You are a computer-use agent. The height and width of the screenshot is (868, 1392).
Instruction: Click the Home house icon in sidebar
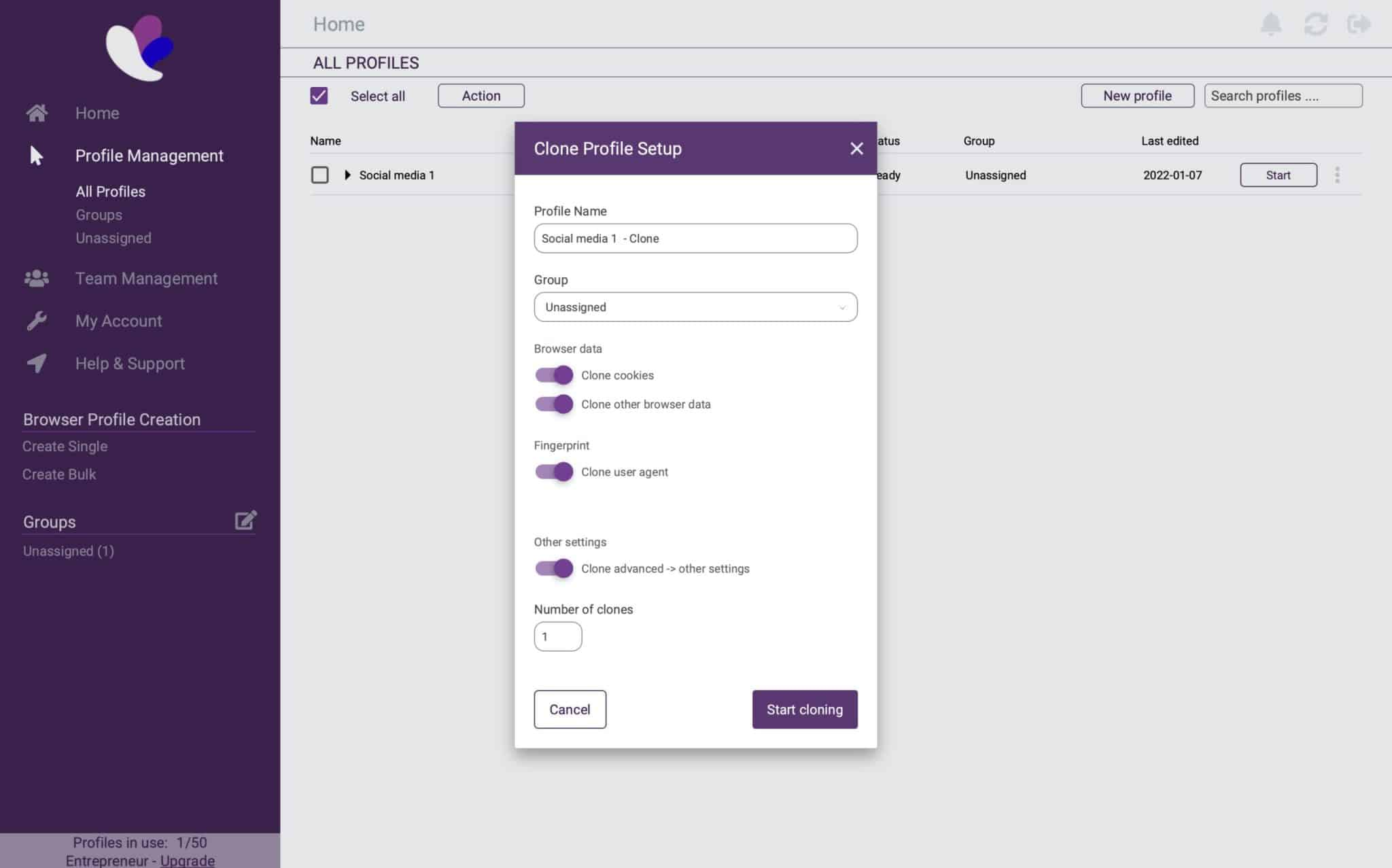pos(37,113)
